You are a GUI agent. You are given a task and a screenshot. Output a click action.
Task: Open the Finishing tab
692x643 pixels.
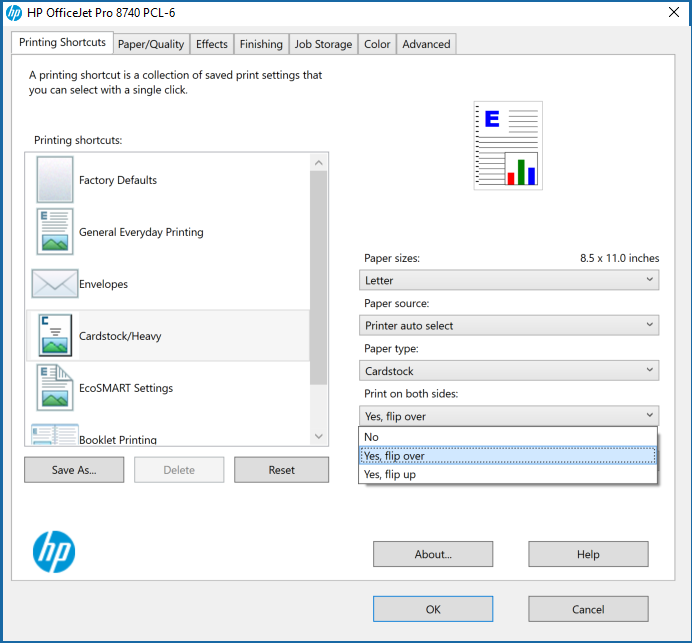(261, 44)
